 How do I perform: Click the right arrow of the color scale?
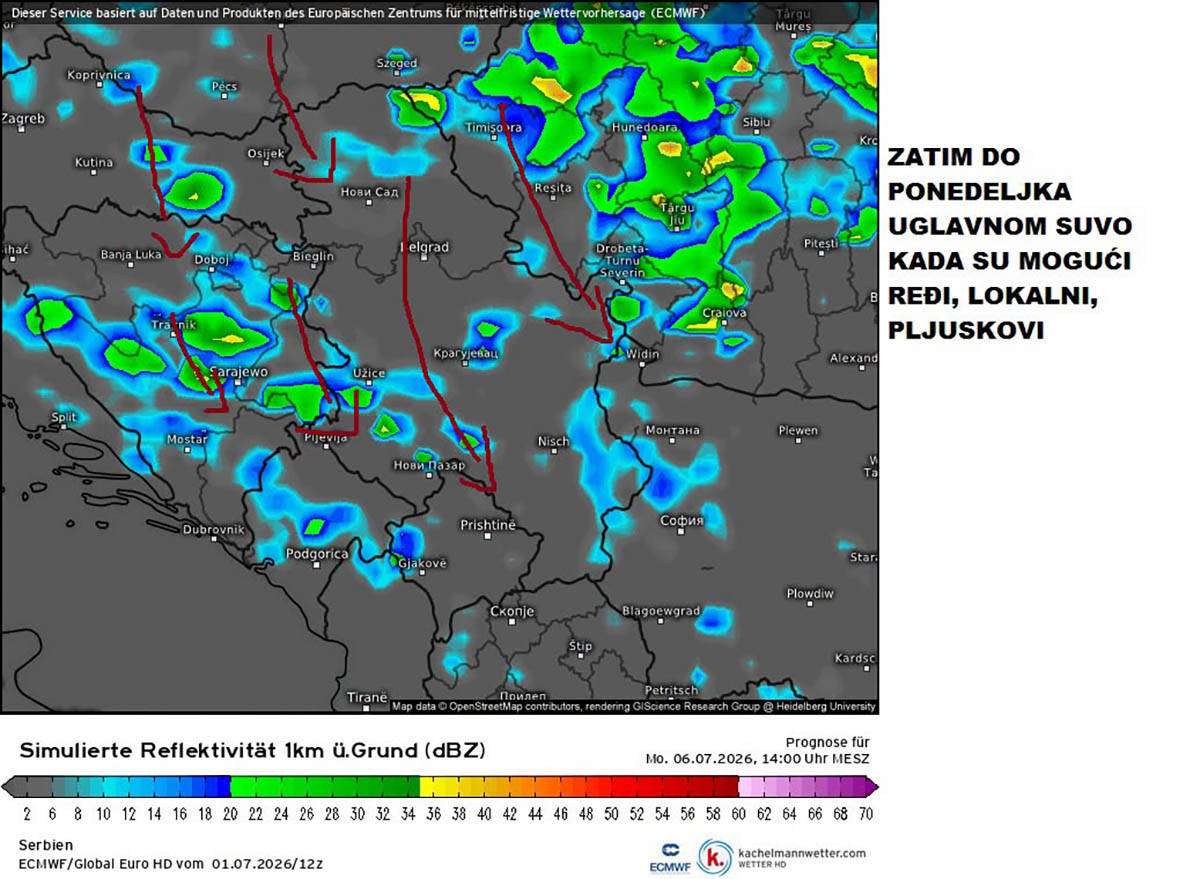pyautogui.click(x=871, y=787)
